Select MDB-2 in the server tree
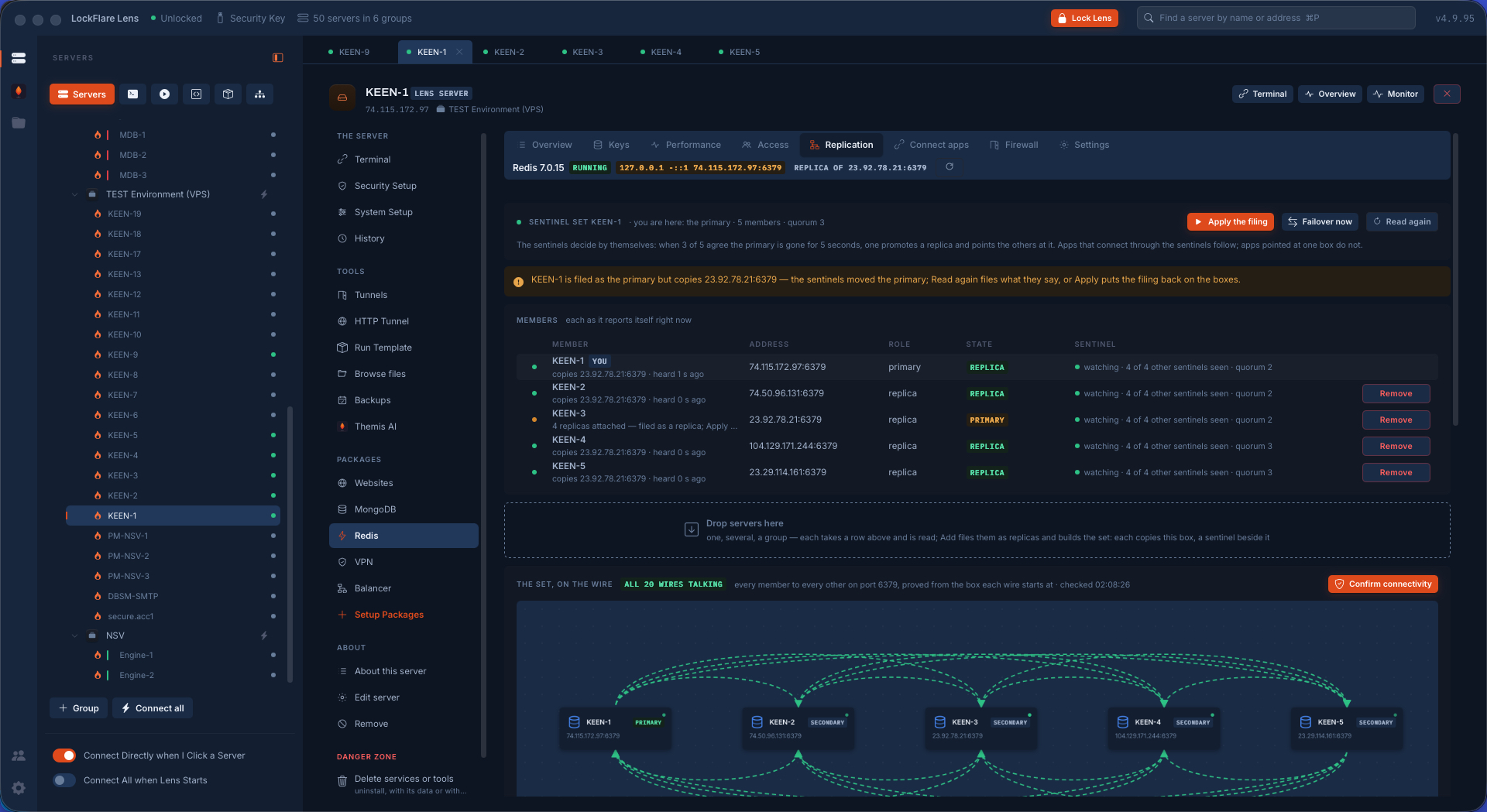This screenshot has width=1487, height=812. pos(172,155)
